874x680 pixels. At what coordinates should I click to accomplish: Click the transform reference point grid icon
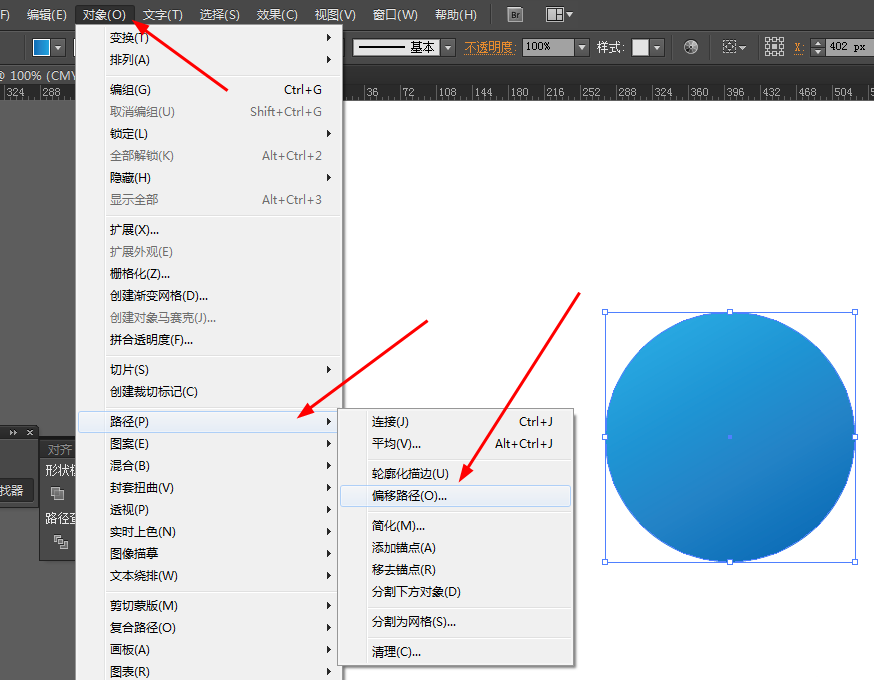point(774,47)
